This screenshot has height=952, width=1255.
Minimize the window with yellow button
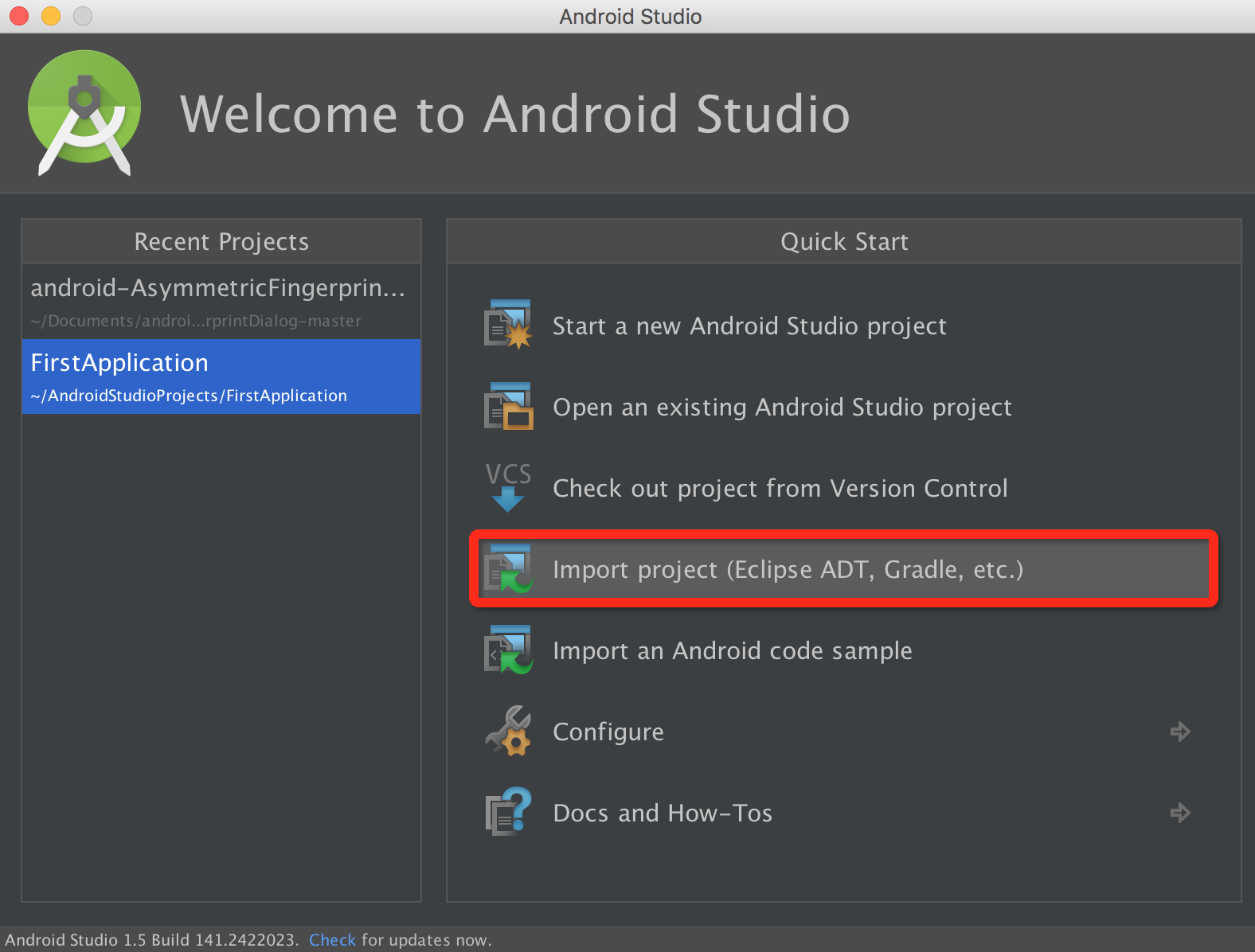coord(51,16)
